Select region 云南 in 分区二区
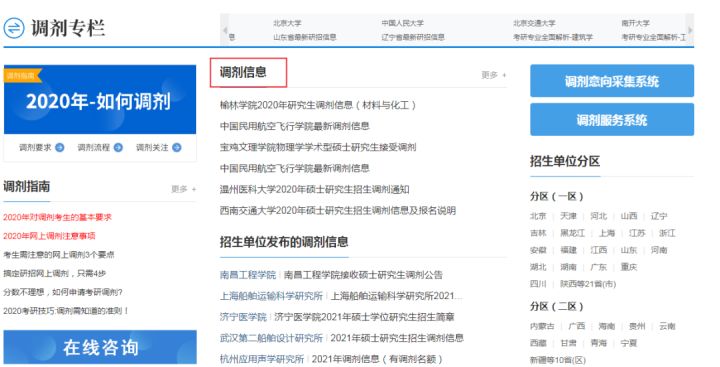Image resolution: width=720 pixels, height=367 pixels. click(667, 326)
